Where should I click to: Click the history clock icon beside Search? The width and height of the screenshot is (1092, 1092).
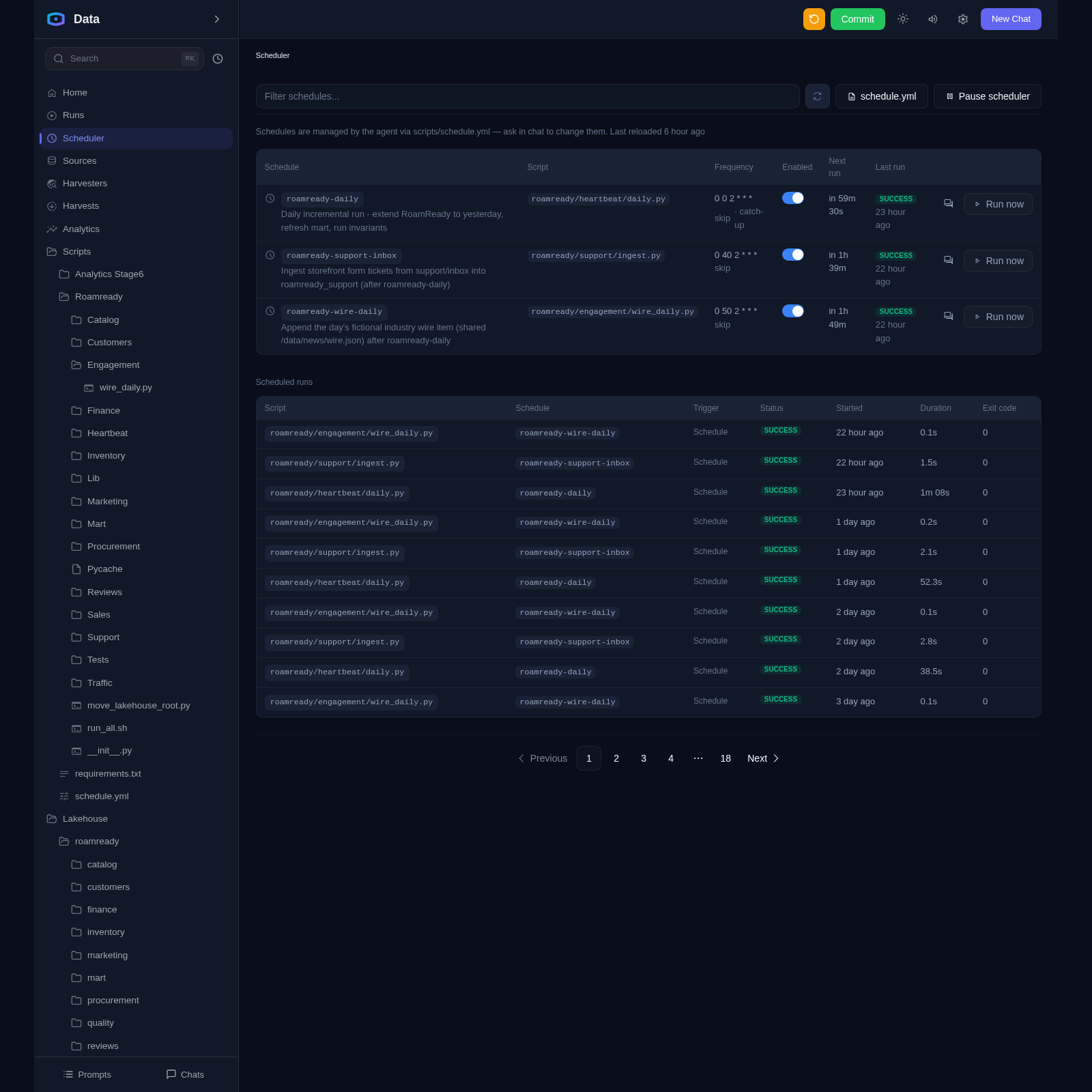pos(218,59)
